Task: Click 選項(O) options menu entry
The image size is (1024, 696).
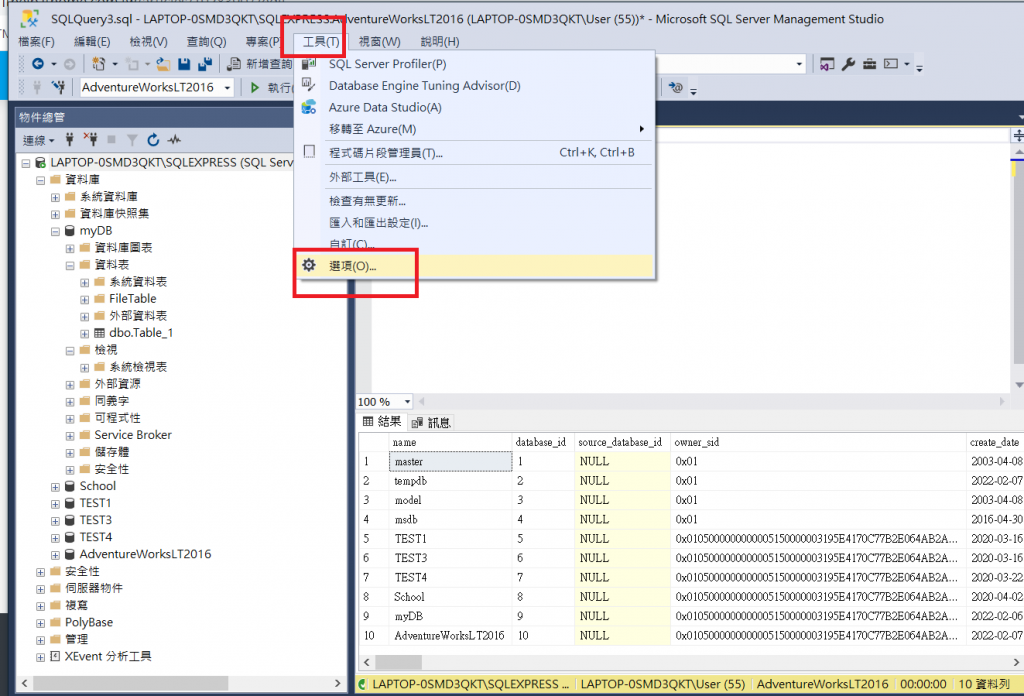Action: tap(474, 266)
